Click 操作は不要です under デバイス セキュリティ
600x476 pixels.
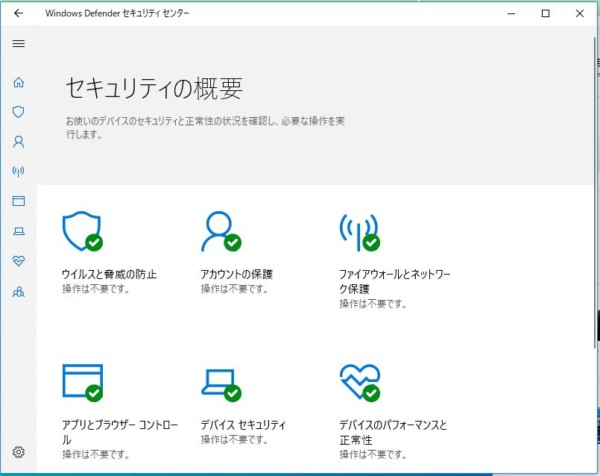tap(234, 440)
